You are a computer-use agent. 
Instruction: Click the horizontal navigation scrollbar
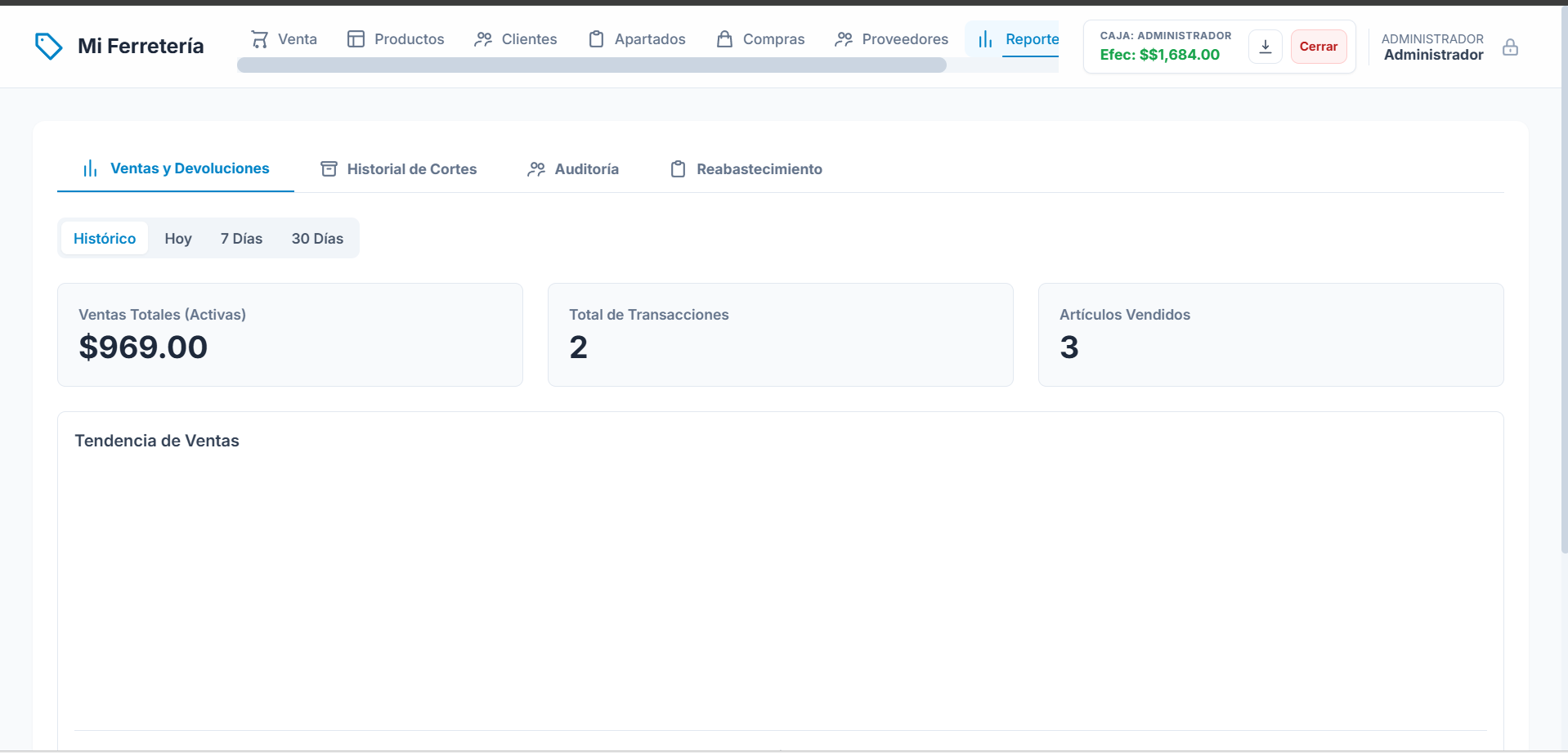(x=592, y=65)
